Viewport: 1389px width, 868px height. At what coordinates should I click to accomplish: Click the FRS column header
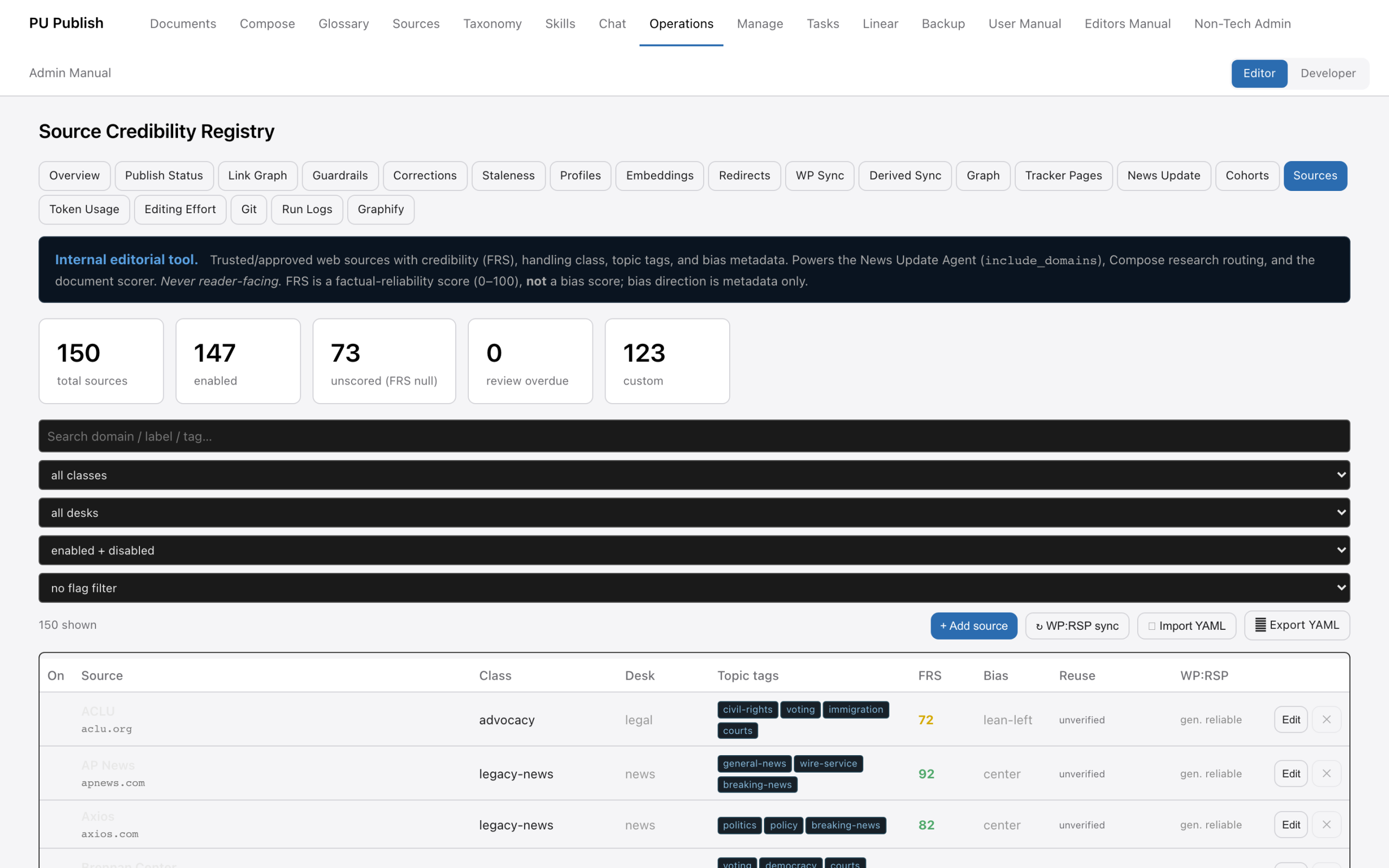pos(929,676)
